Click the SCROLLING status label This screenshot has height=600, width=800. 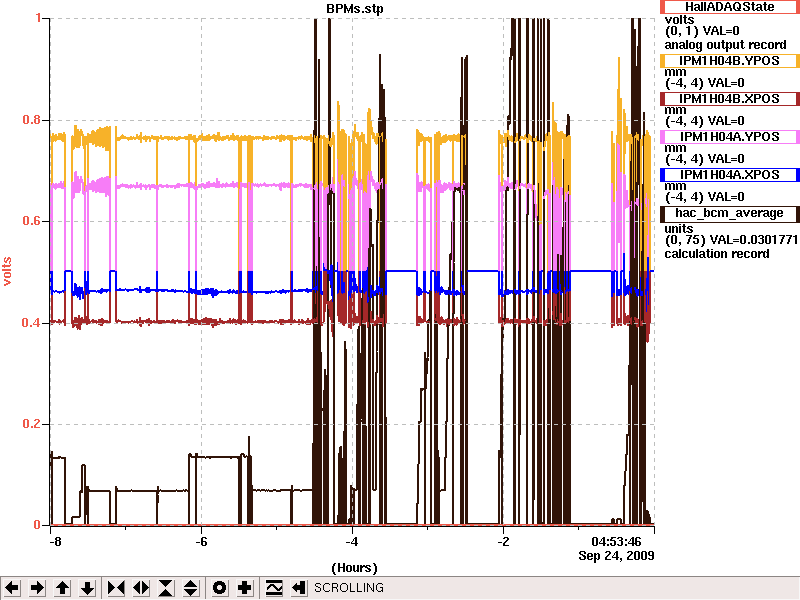pyautogui.click(x=349, y=588)
